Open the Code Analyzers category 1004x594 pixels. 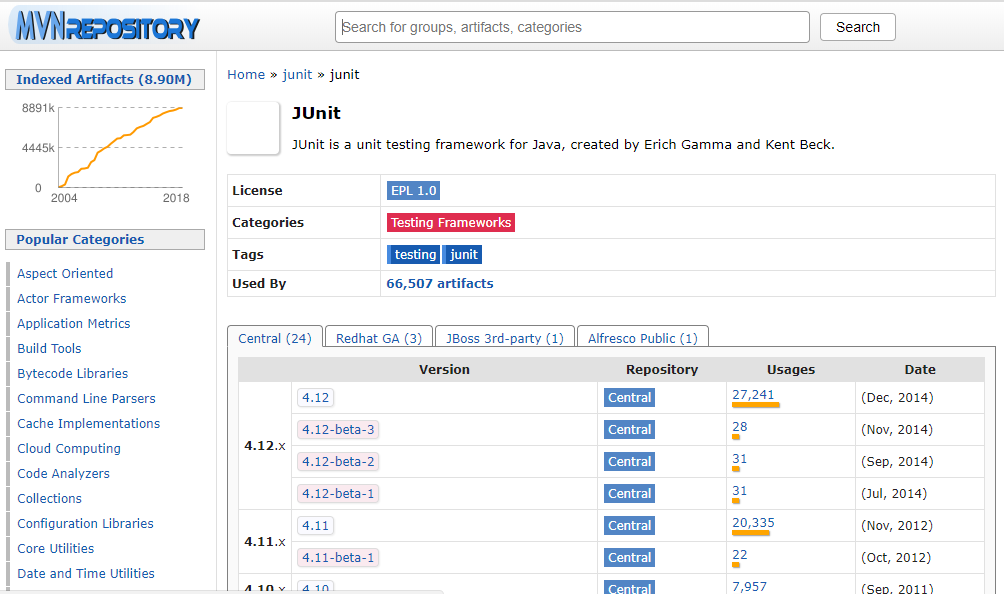click(63, 473)
